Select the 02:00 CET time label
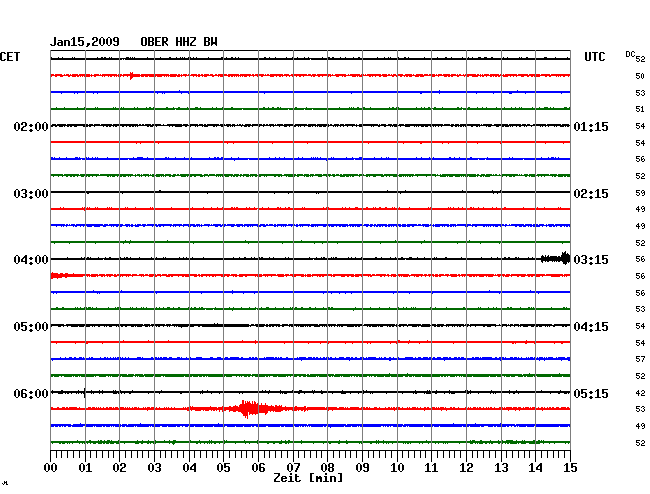The width and height of the screenshot is (650, 494). [x=31, y=126]
